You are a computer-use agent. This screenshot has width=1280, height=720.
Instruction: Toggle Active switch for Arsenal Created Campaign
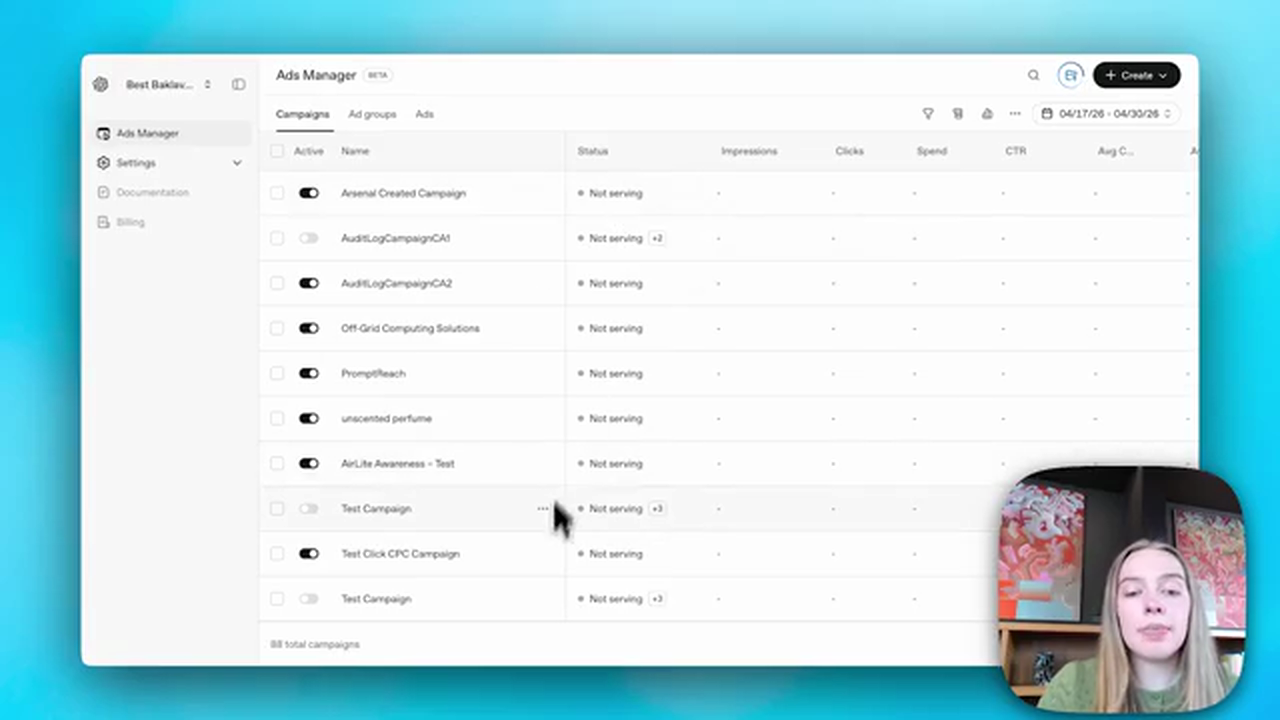(308, 193)
